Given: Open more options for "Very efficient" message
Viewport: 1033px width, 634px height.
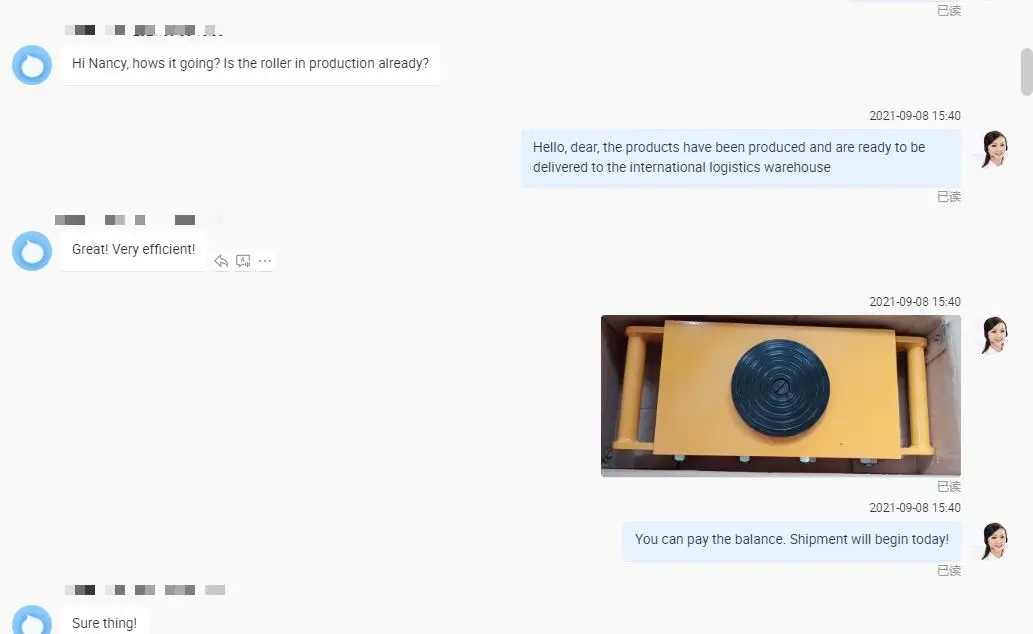Looking at the screenshot, I should point(265,261).
